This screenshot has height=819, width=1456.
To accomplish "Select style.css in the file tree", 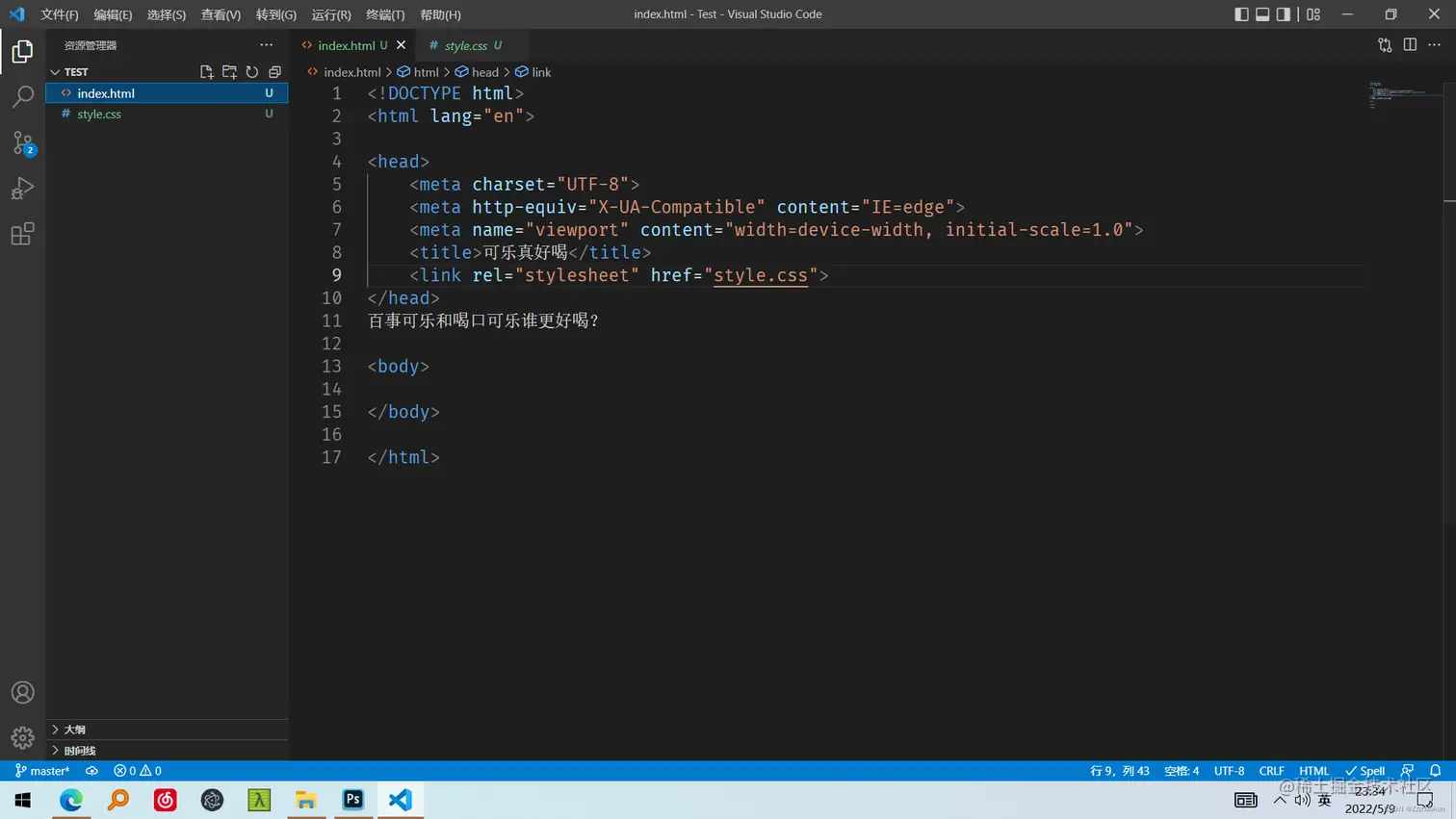I will pyautogui.click(x=167, y=114).
